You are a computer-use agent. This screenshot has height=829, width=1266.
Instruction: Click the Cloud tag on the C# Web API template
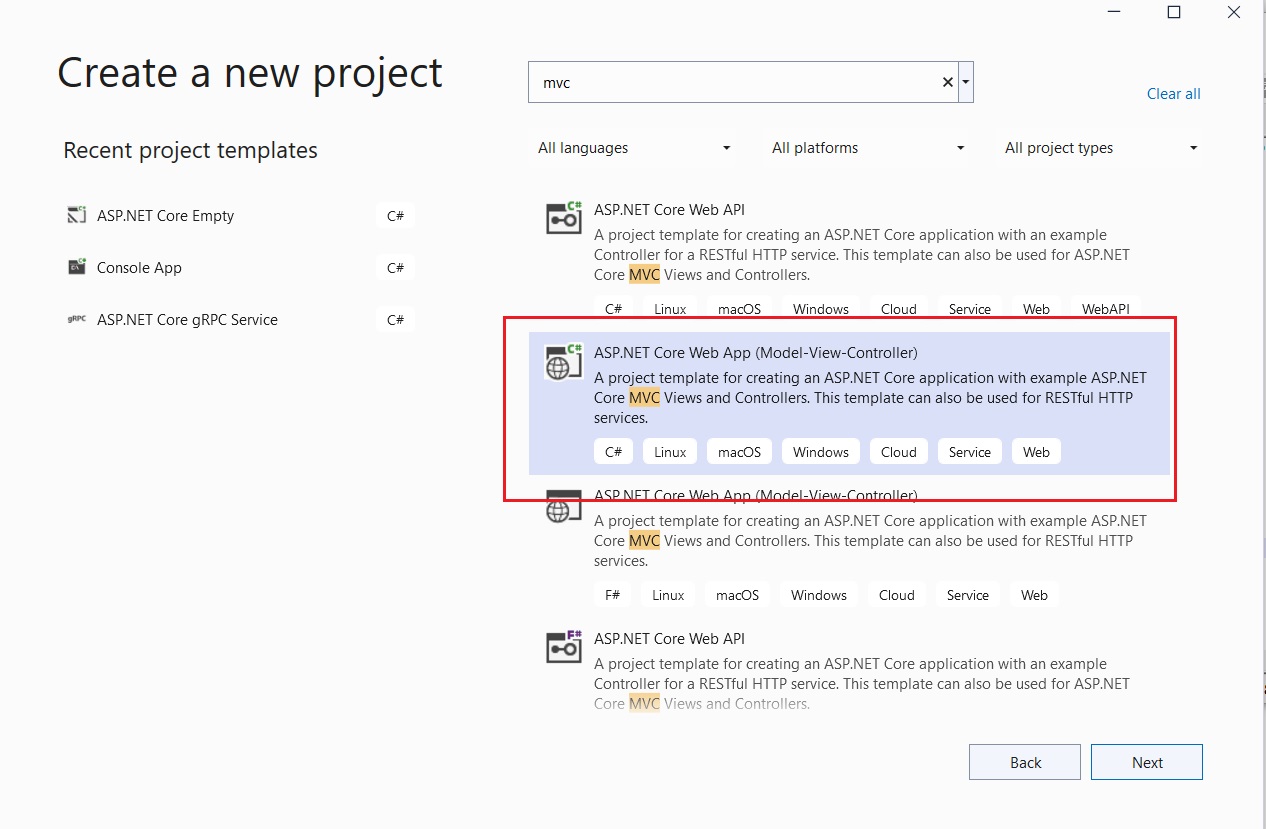coord(899,309)
